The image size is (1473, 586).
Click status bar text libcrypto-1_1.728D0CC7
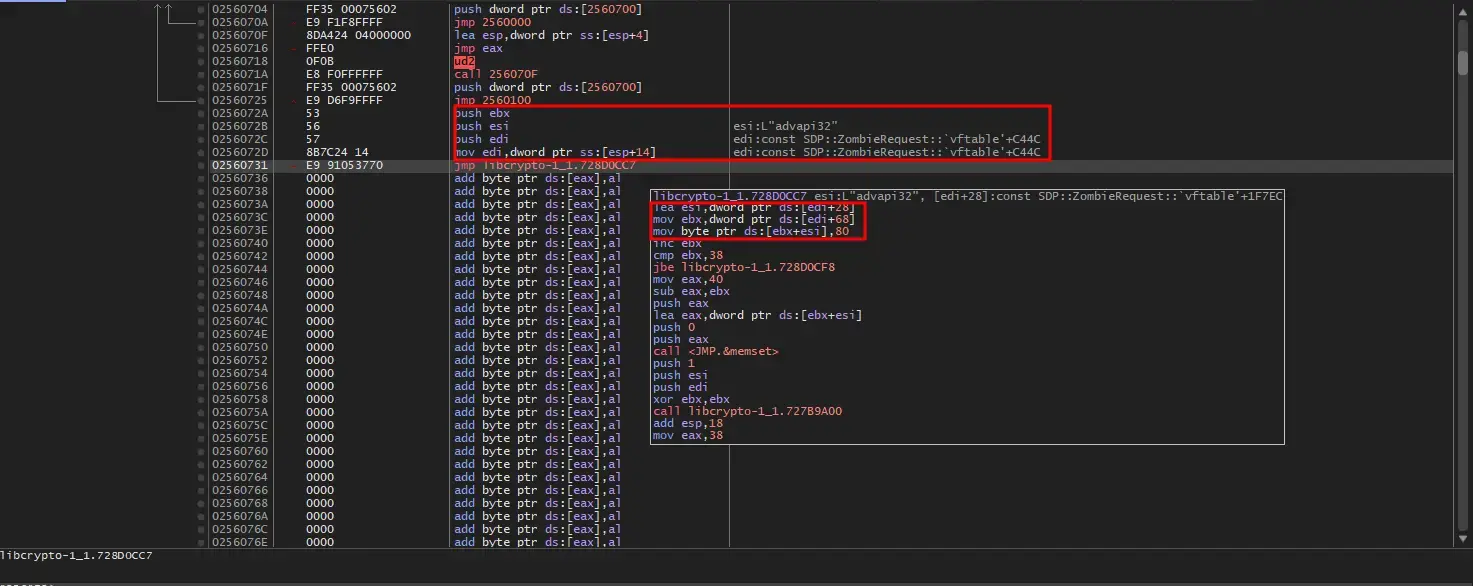point(76,554)
